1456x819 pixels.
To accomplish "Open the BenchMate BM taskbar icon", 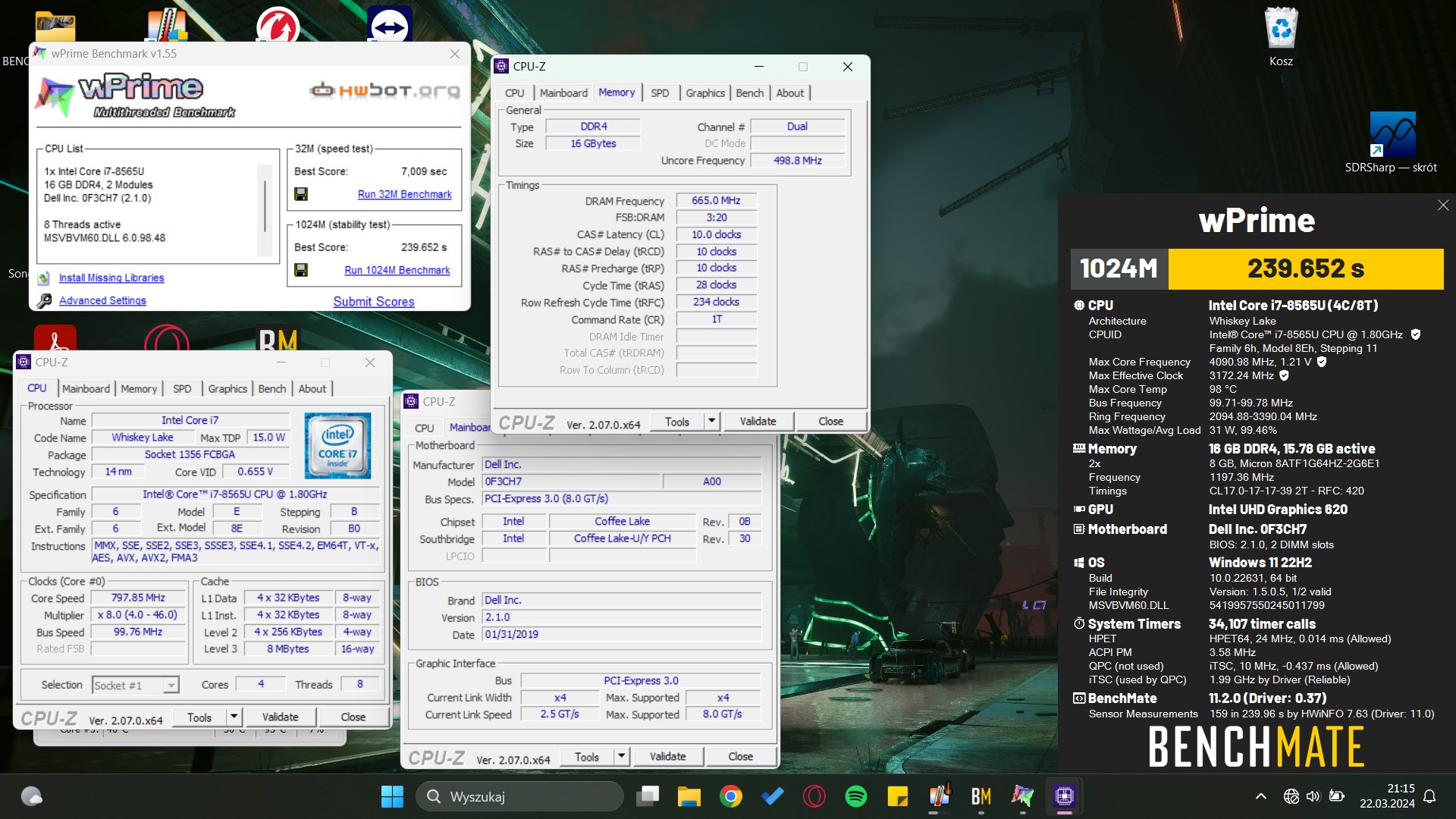I will 981,796.
